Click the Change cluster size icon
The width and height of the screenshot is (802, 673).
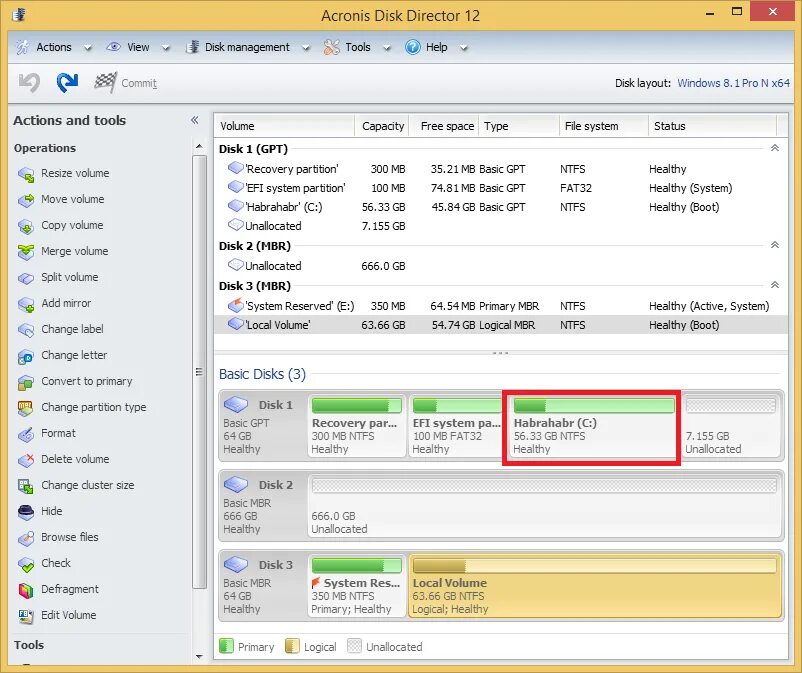(x=26, y=486)
